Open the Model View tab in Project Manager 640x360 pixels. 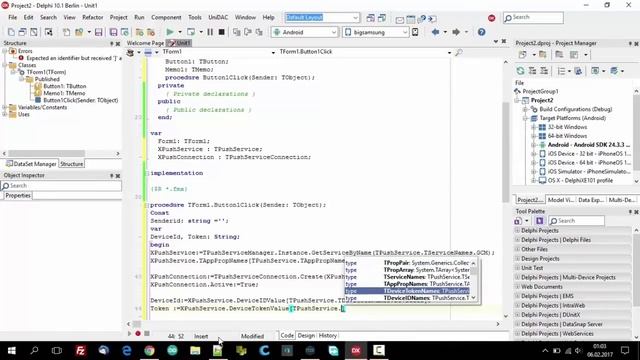[560, 200]
